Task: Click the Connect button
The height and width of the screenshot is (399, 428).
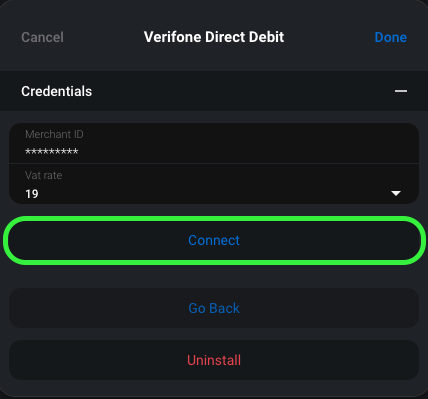Action: (x=214, y=241)
